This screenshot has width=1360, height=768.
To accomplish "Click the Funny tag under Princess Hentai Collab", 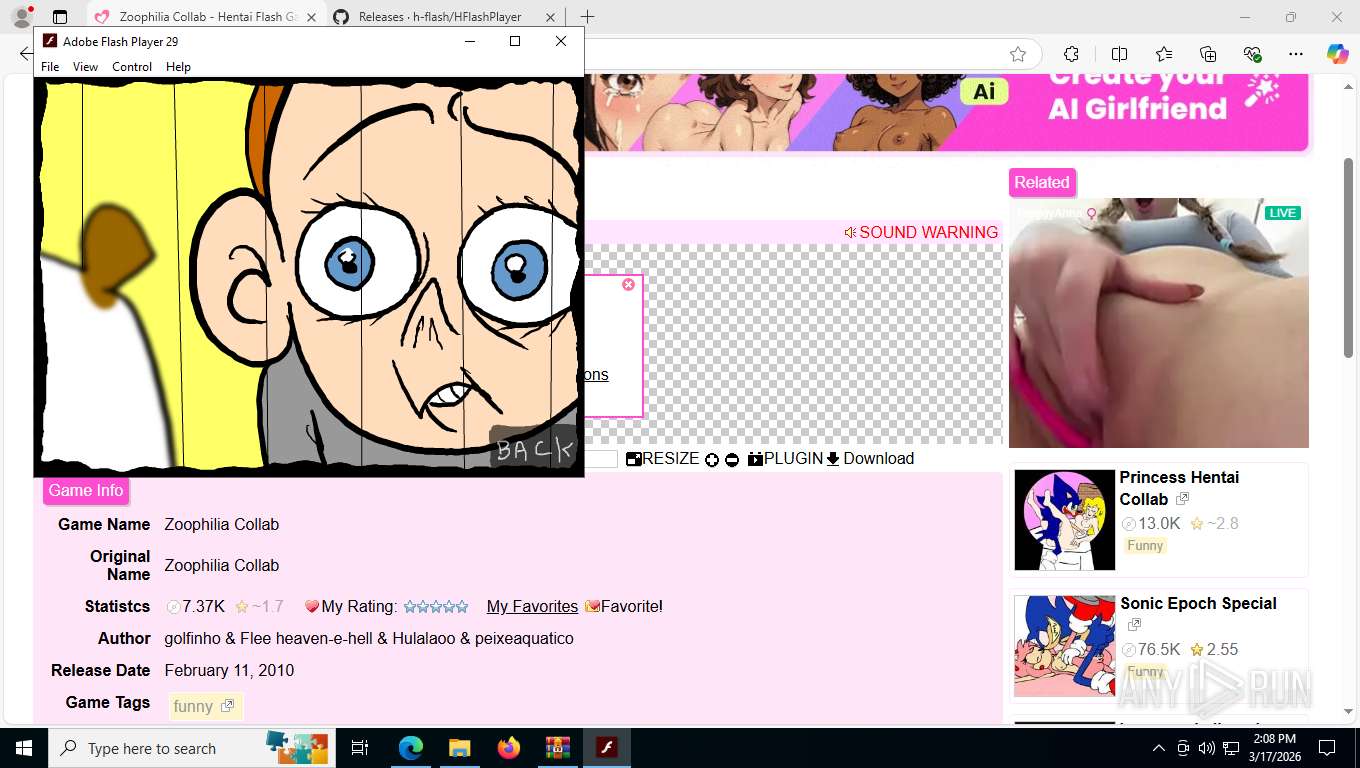I will point(1145,546).
